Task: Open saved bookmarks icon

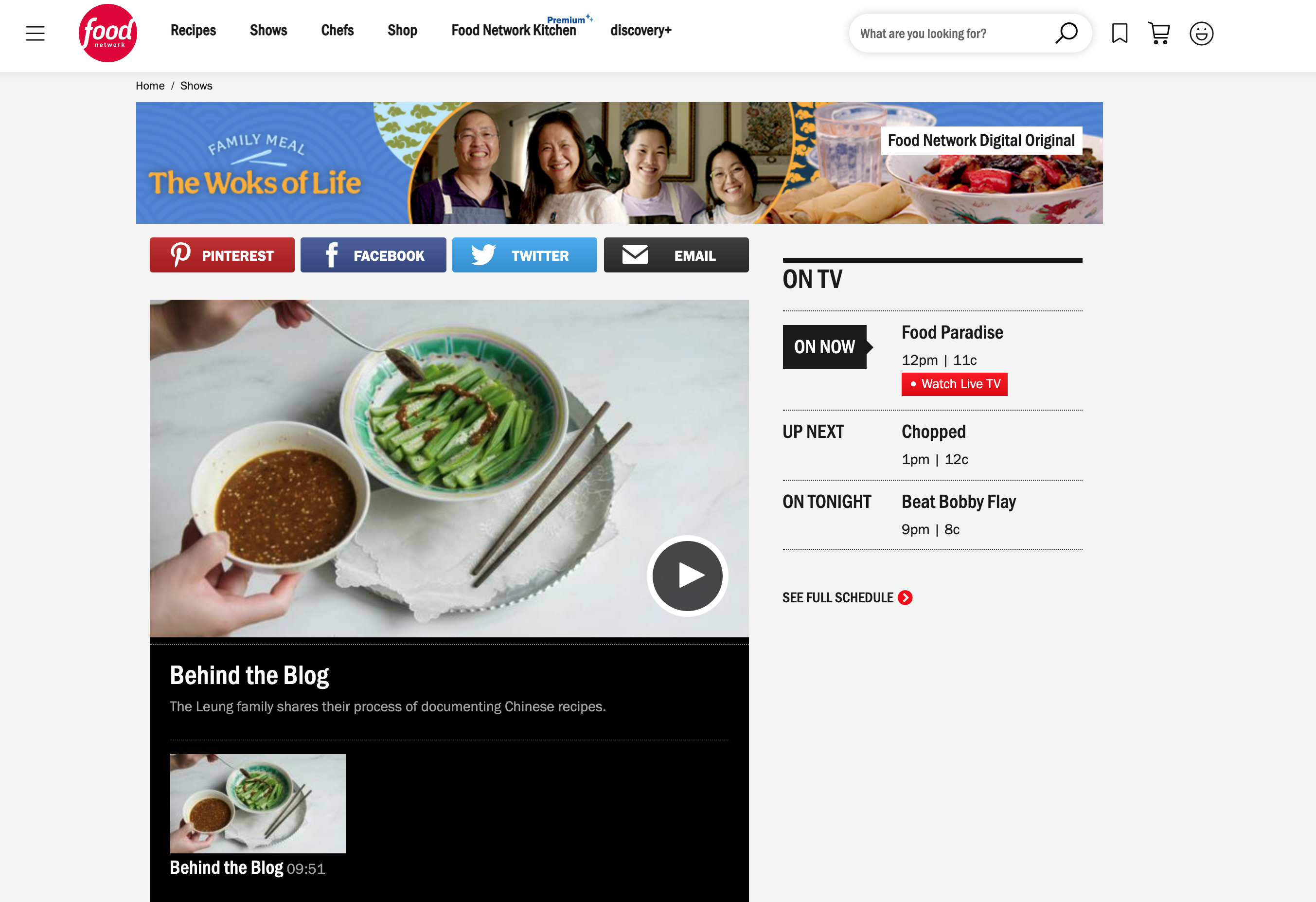Action: 1119,33
